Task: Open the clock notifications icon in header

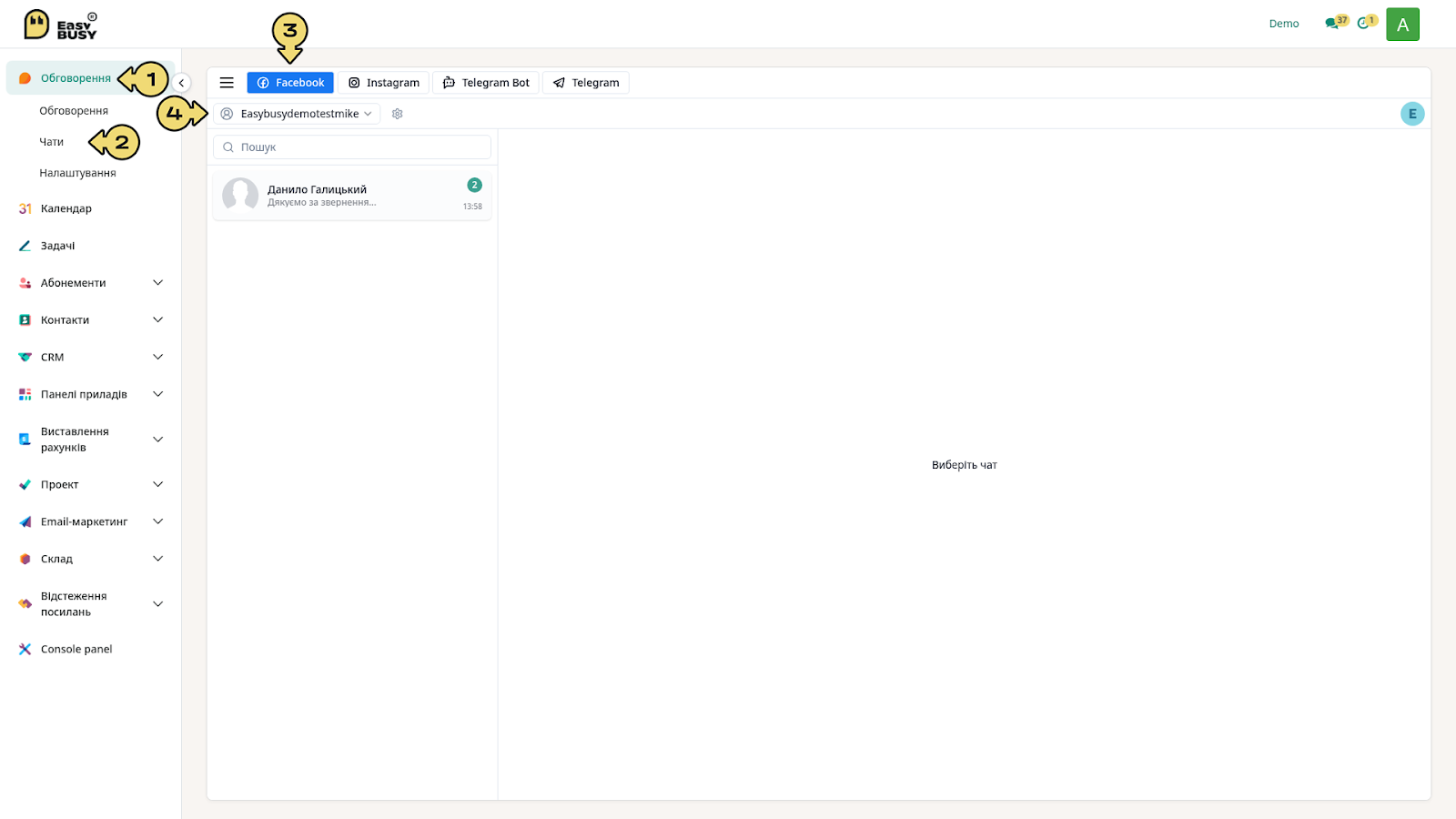Action: 1367,22
